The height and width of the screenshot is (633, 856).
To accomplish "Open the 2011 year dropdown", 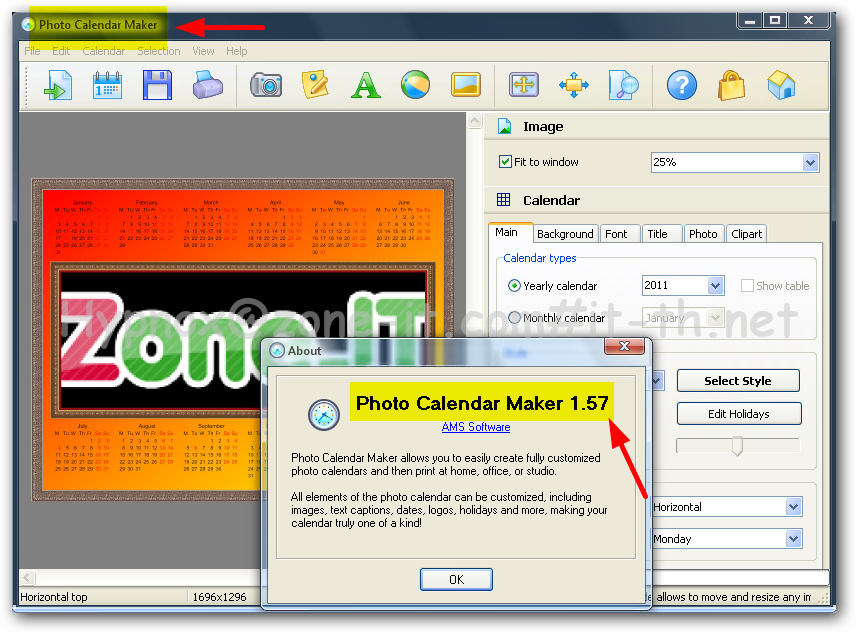I will (715, 285).
